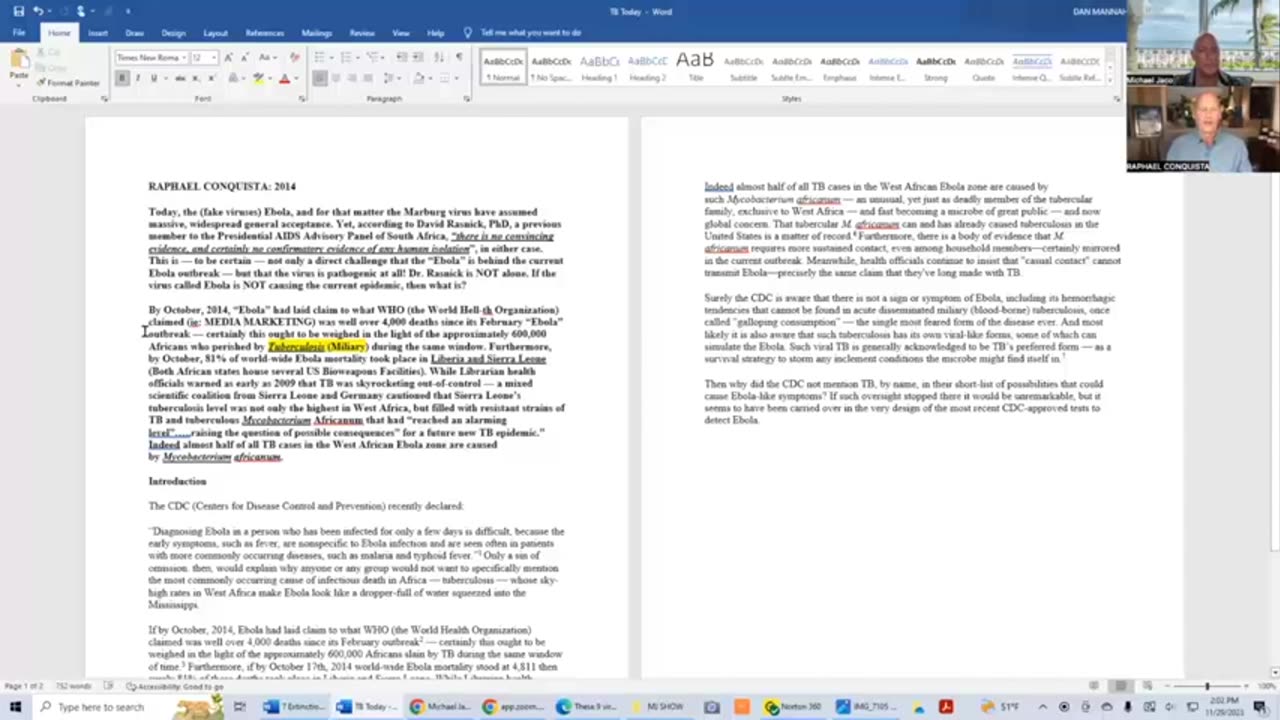Open the Windows Start button
1280x720 pixels.
pos(16,707)
